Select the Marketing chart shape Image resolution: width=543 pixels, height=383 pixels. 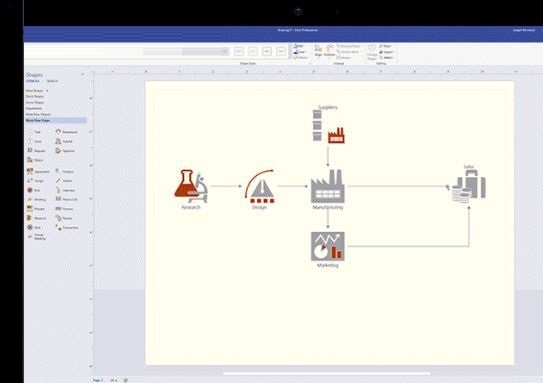pos(328,246)
